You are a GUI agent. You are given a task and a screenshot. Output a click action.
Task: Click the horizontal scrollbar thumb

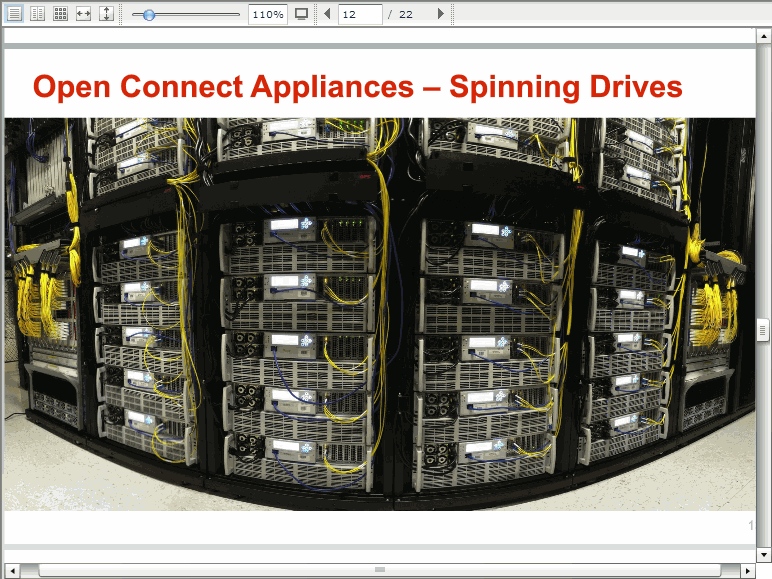point(379,571)
